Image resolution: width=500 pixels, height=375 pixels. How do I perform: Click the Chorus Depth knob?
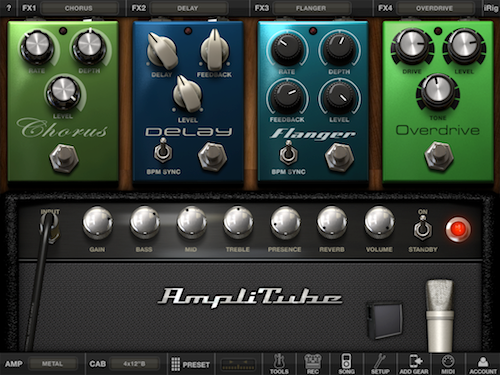(89, 47)
